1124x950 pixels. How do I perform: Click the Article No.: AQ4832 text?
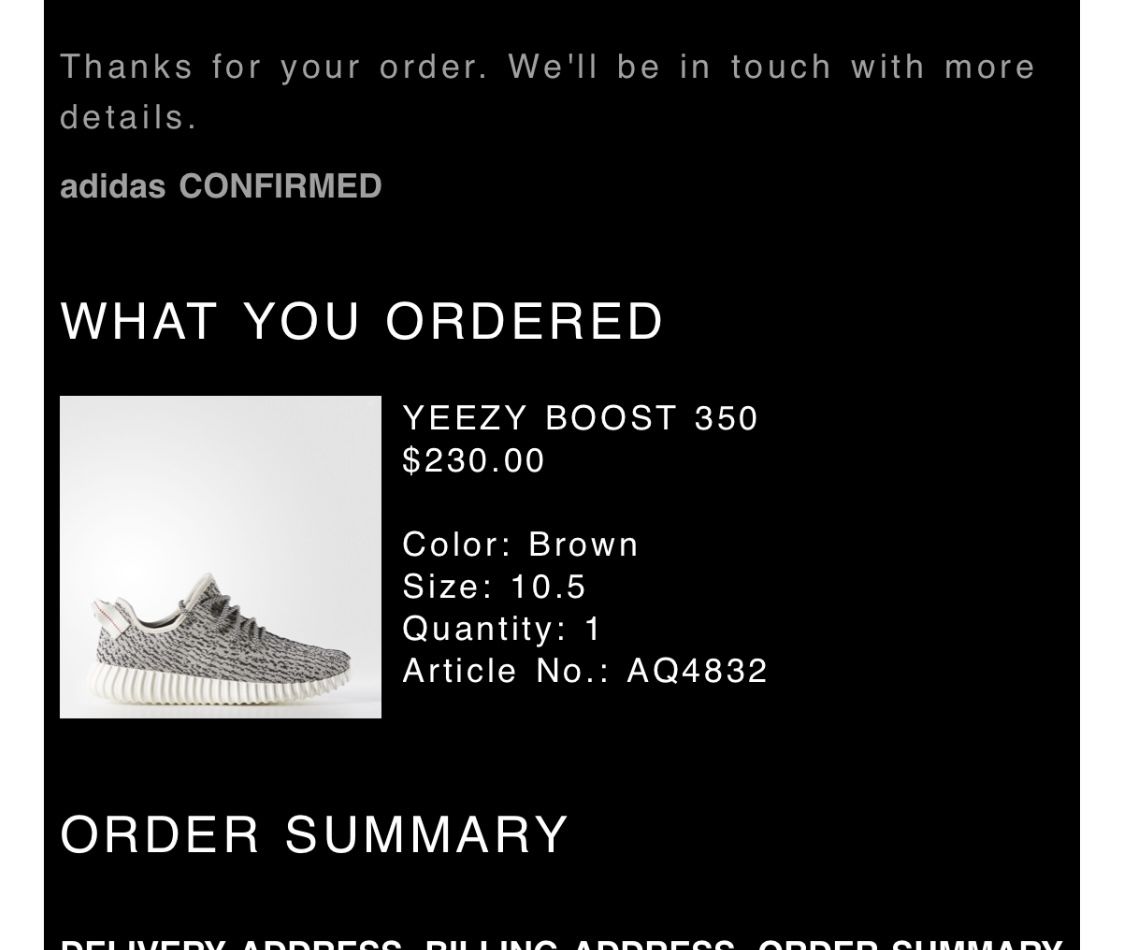(x=585, y=671)
